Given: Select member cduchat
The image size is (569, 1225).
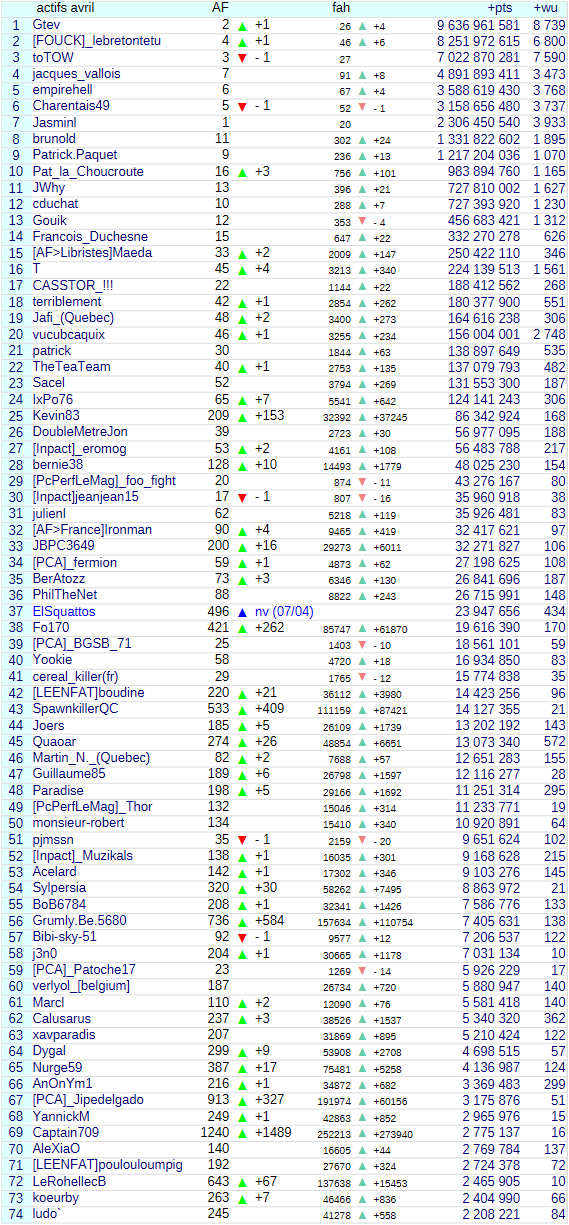Looking at the screenshot, I should coord(55,203).
